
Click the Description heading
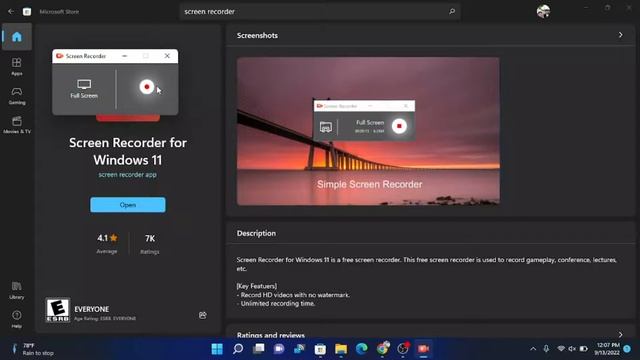[256, 233]
